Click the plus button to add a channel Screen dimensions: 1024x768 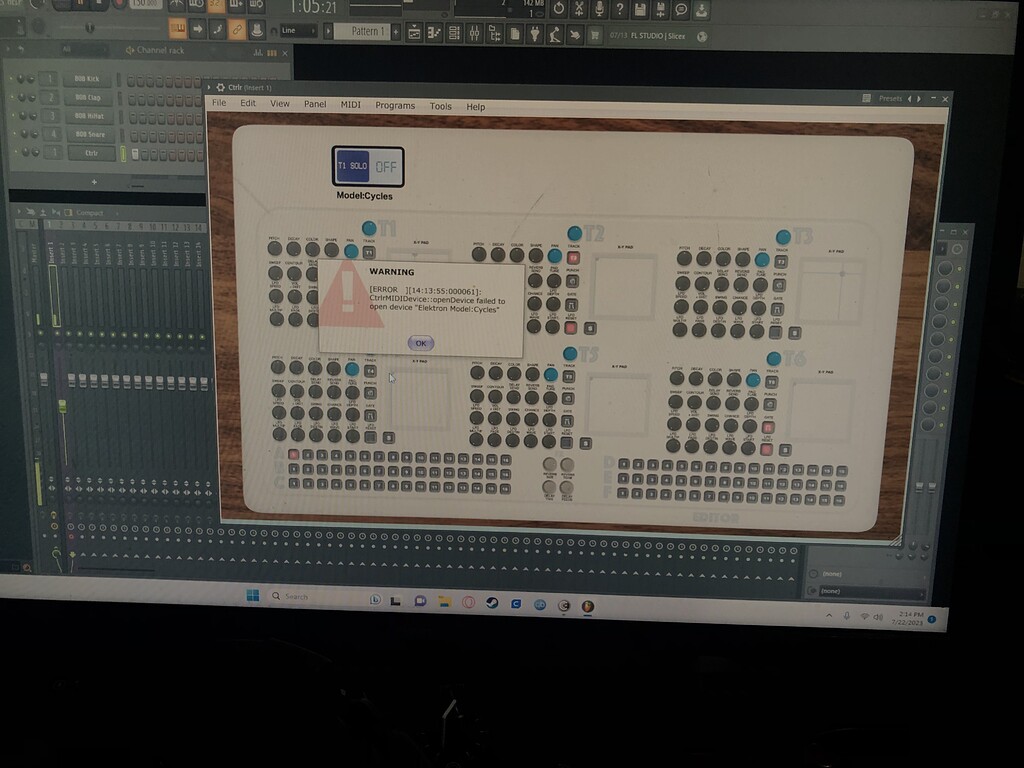click(94, 182)
